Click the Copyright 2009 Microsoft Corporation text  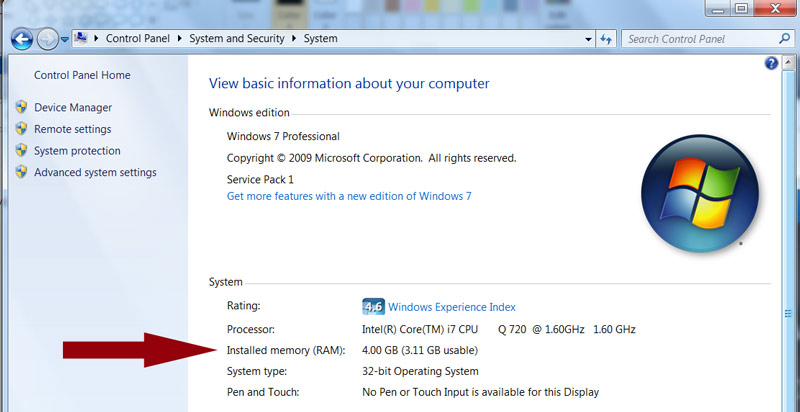point(371,158)
